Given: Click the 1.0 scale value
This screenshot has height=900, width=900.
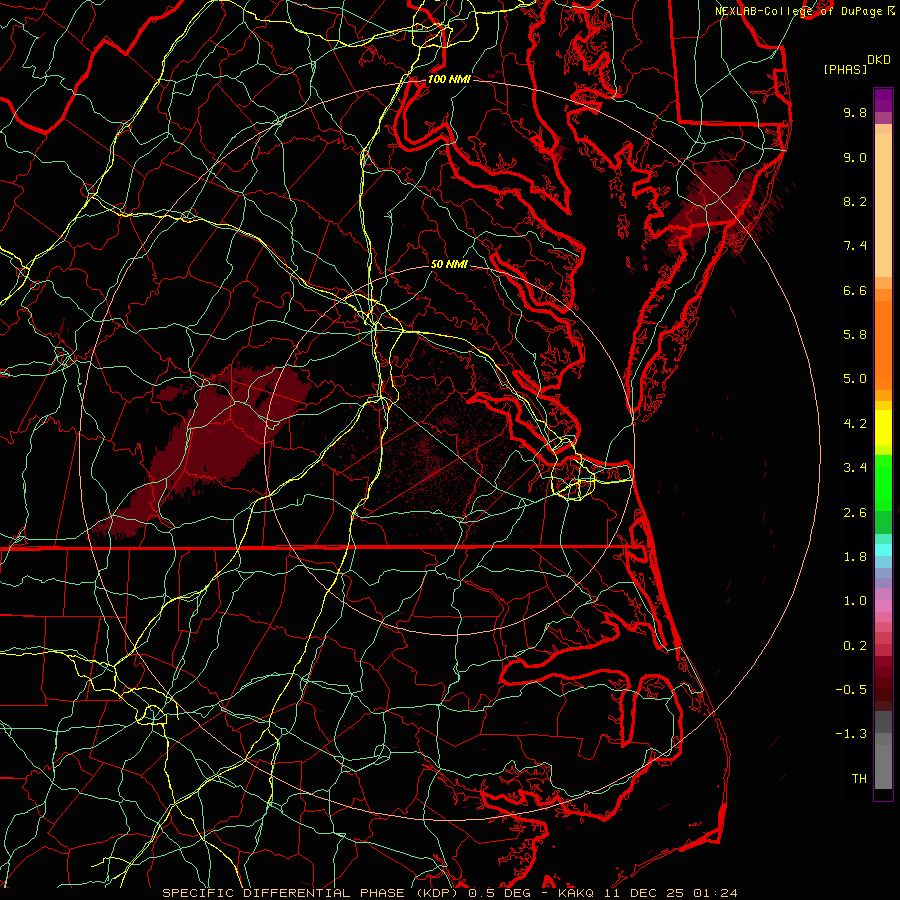Looking at the screenshot, I should click(855, 601).
